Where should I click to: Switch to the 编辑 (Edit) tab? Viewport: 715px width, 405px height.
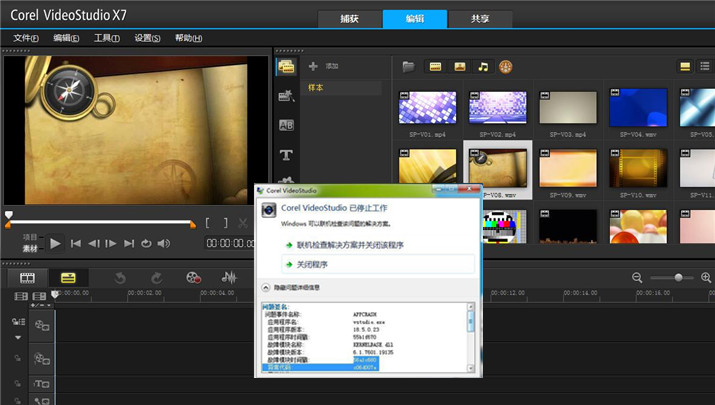point(414,19)
